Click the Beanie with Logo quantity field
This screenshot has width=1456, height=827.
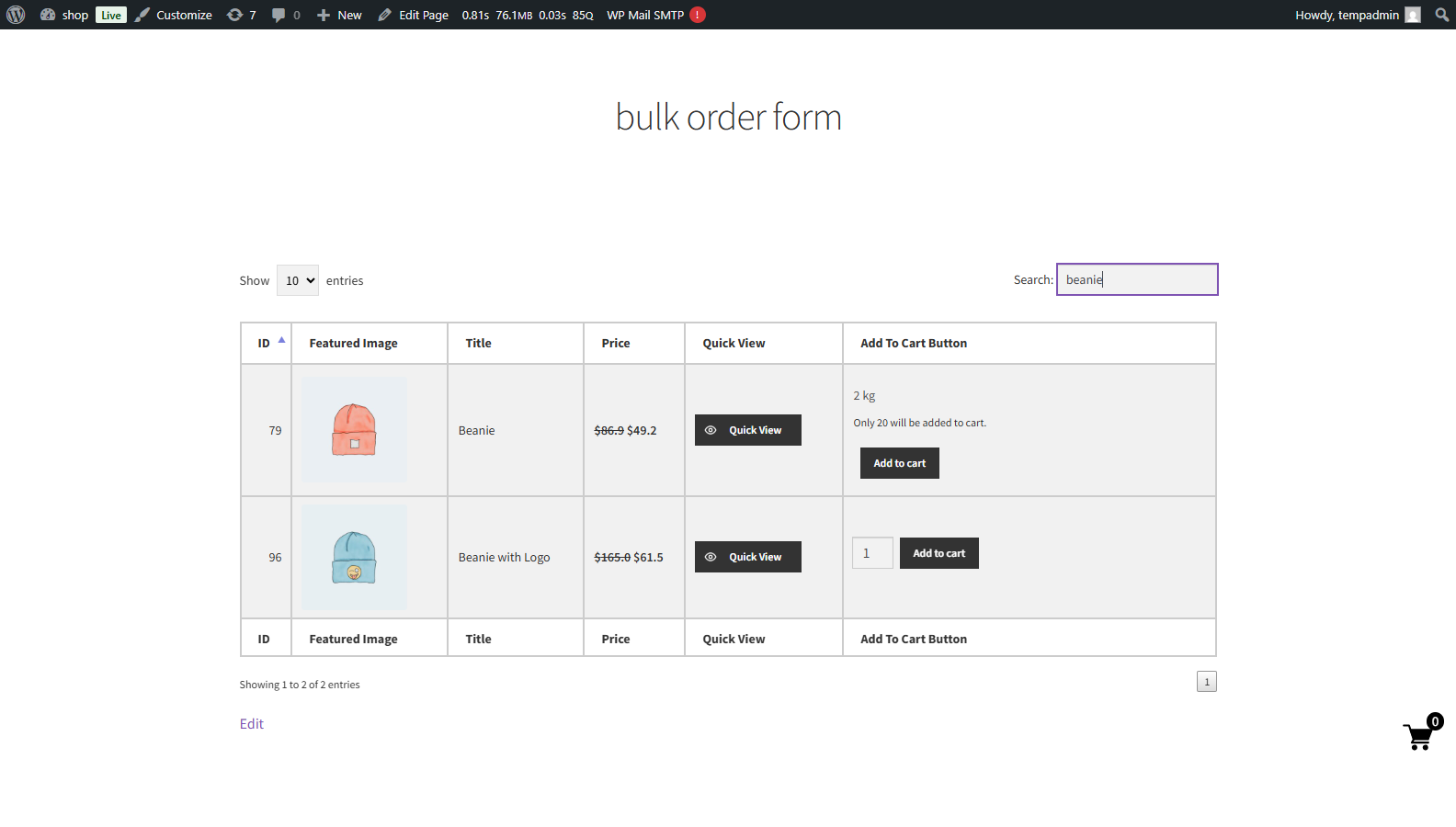tap(871, 553)
